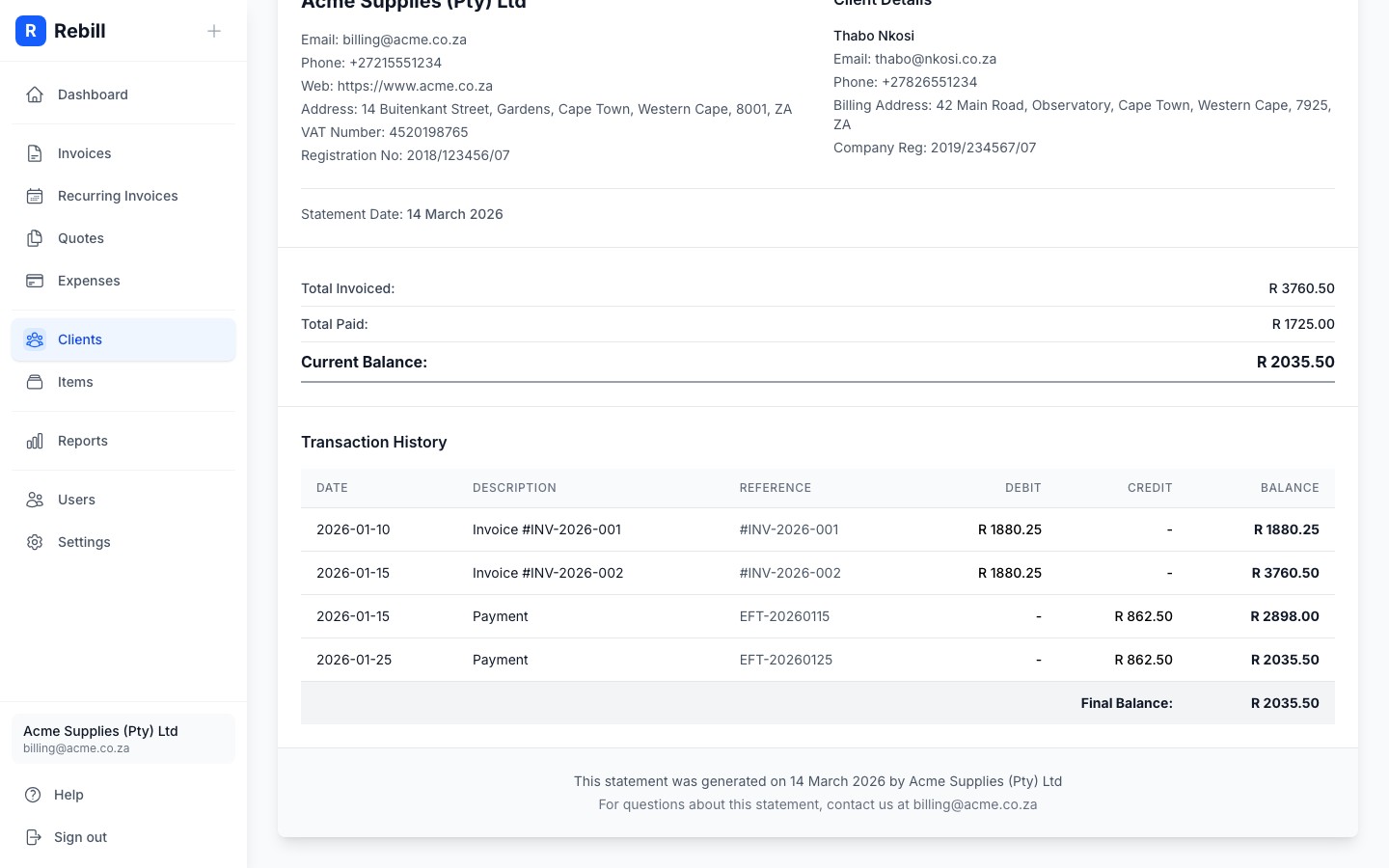Click the #INV-2026-002 reference
This screenshot has height=868, width=1389.
(789, 573)
